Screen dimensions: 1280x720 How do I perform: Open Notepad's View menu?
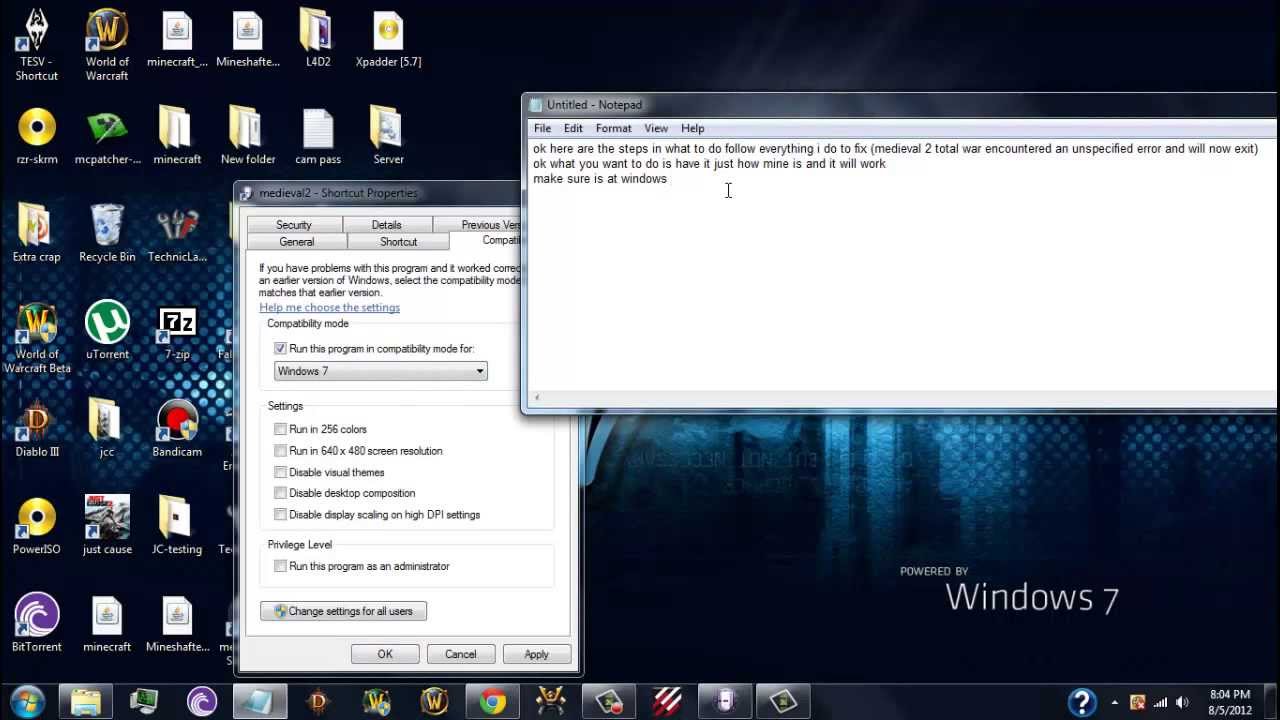(x=656, y=128)
